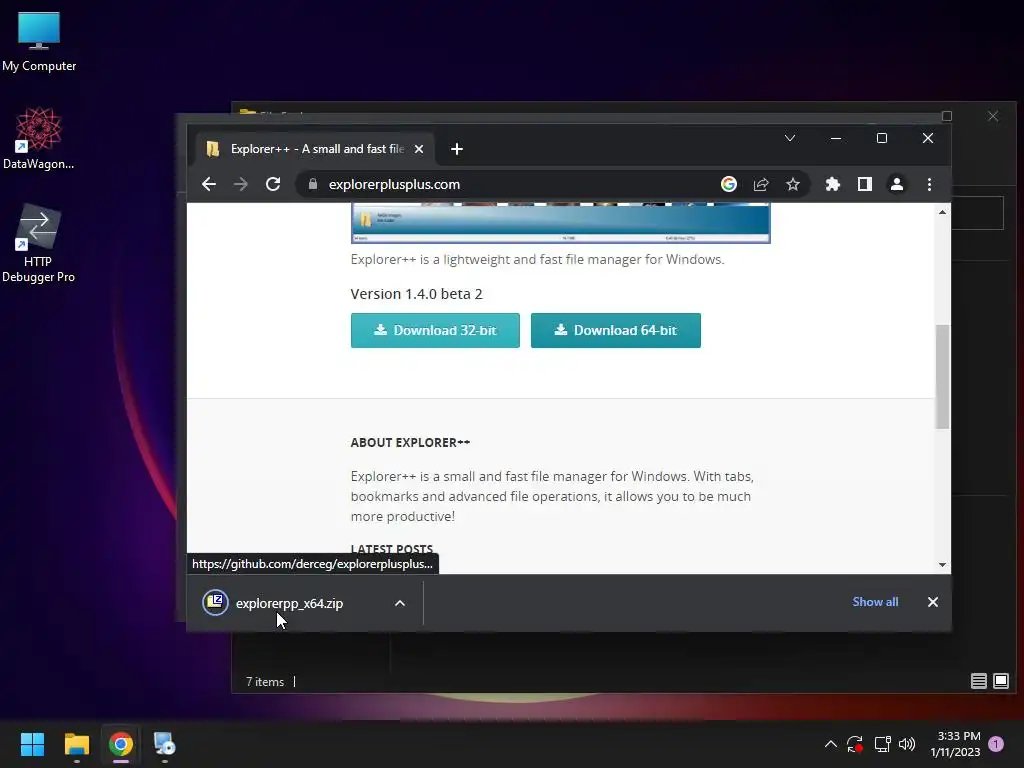The height and width of the screenshot is (768, 1024).
Task: Open the network tray icon
Action: [882, 744]
